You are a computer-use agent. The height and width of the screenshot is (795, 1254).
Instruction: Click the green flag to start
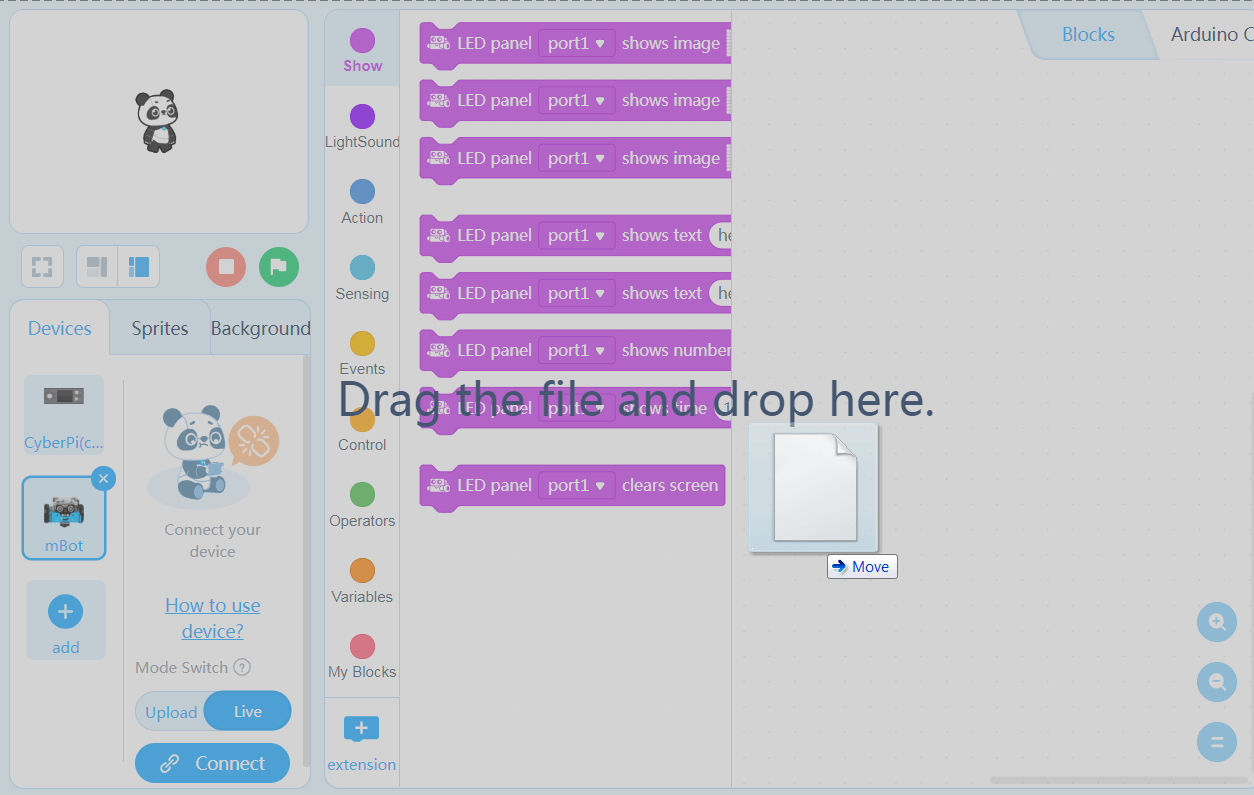click(x=278, y=267)
